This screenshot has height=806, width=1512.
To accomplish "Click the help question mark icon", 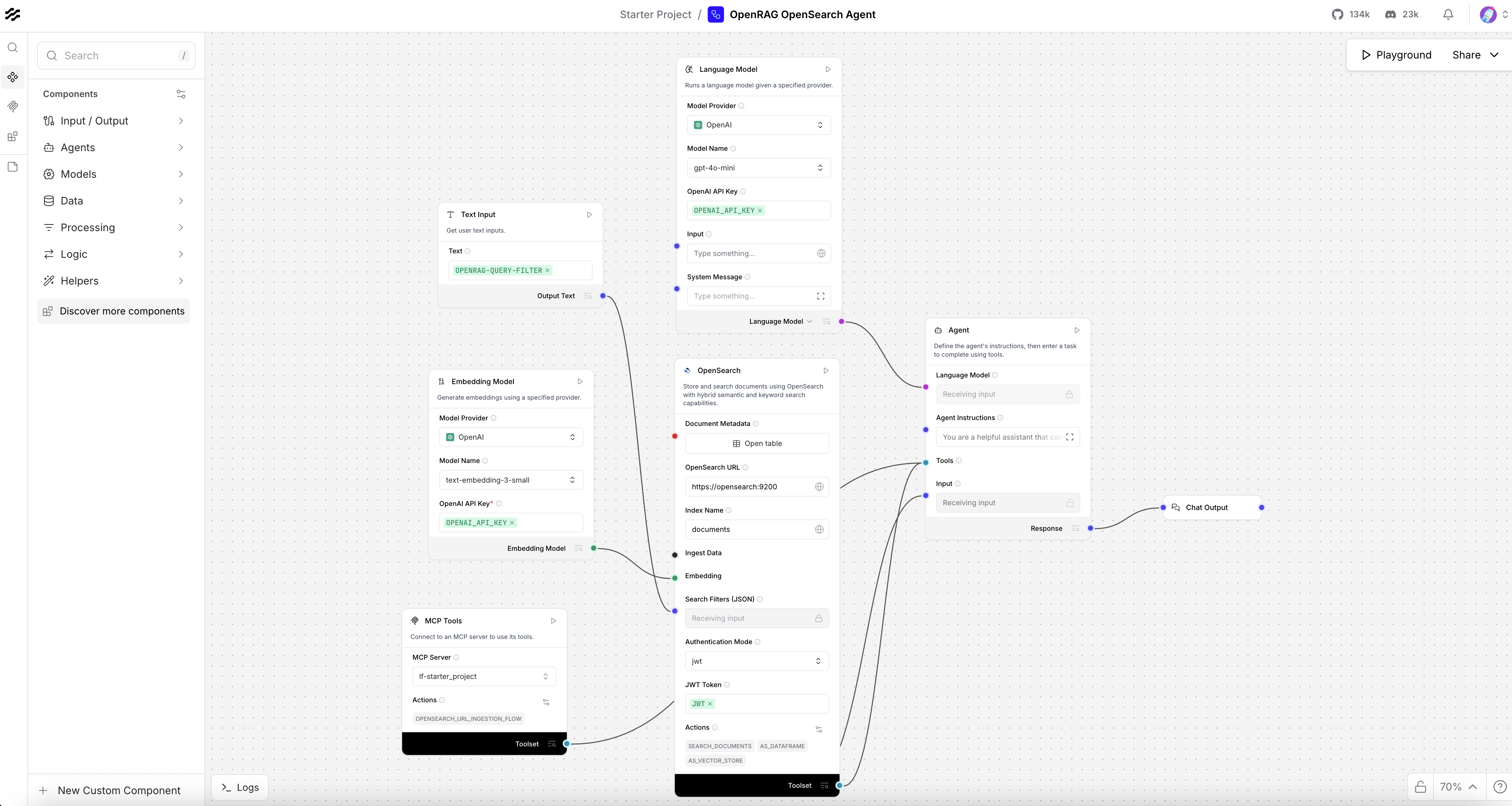I will pyautogui.click(x=1500, y=787).
